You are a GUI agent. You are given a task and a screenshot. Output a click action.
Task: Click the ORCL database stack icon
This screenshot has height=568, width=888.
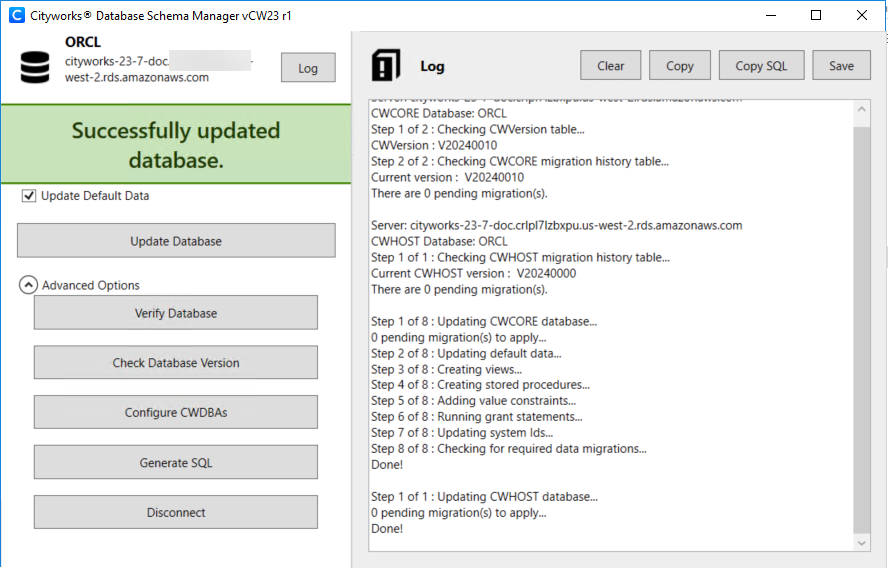tap(35, 67)
